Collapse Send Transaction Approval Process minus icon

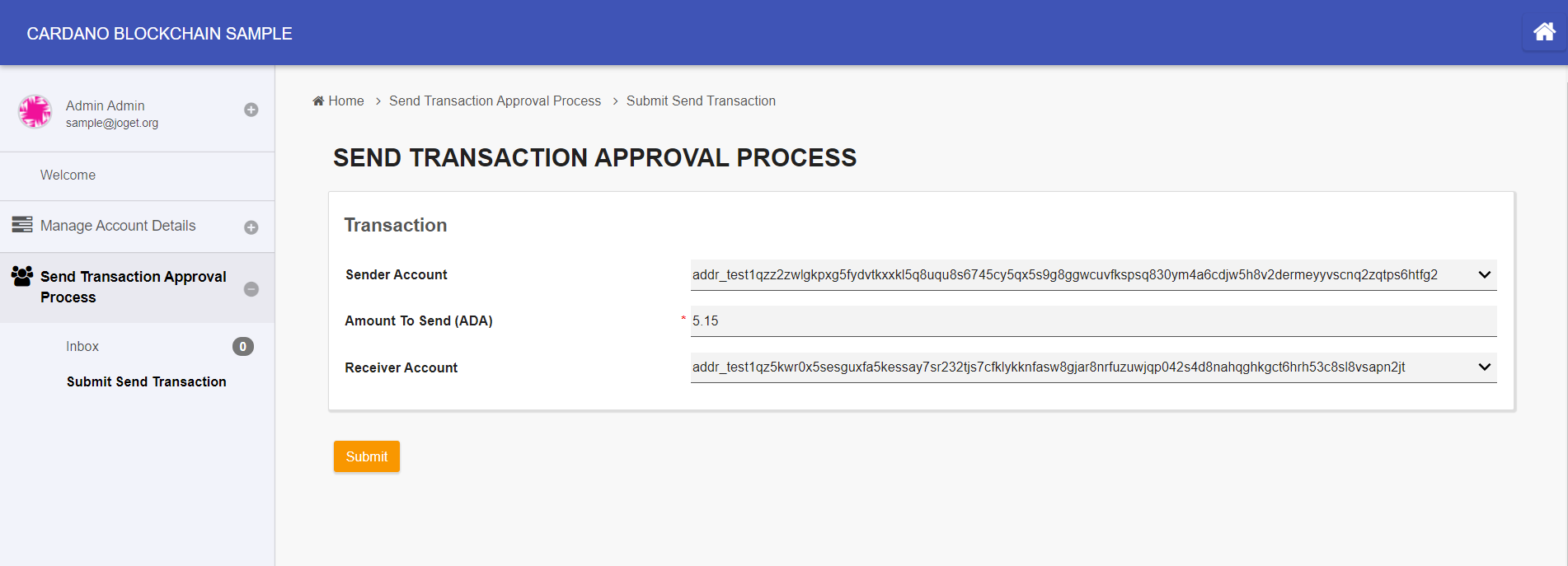click(251, 289)
